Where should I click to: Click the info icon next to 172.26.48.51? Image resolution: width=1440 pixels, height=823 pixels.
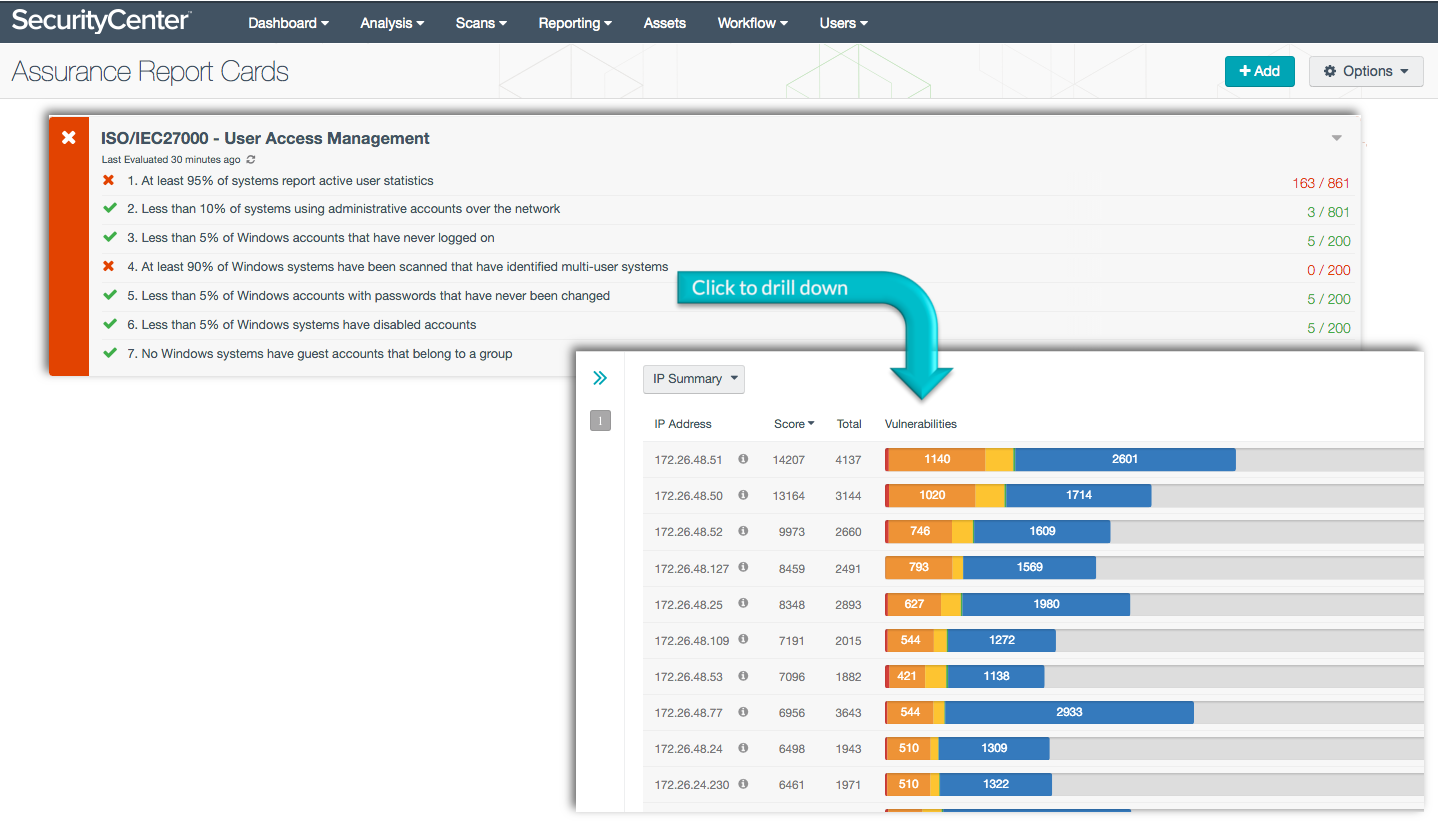743,459
